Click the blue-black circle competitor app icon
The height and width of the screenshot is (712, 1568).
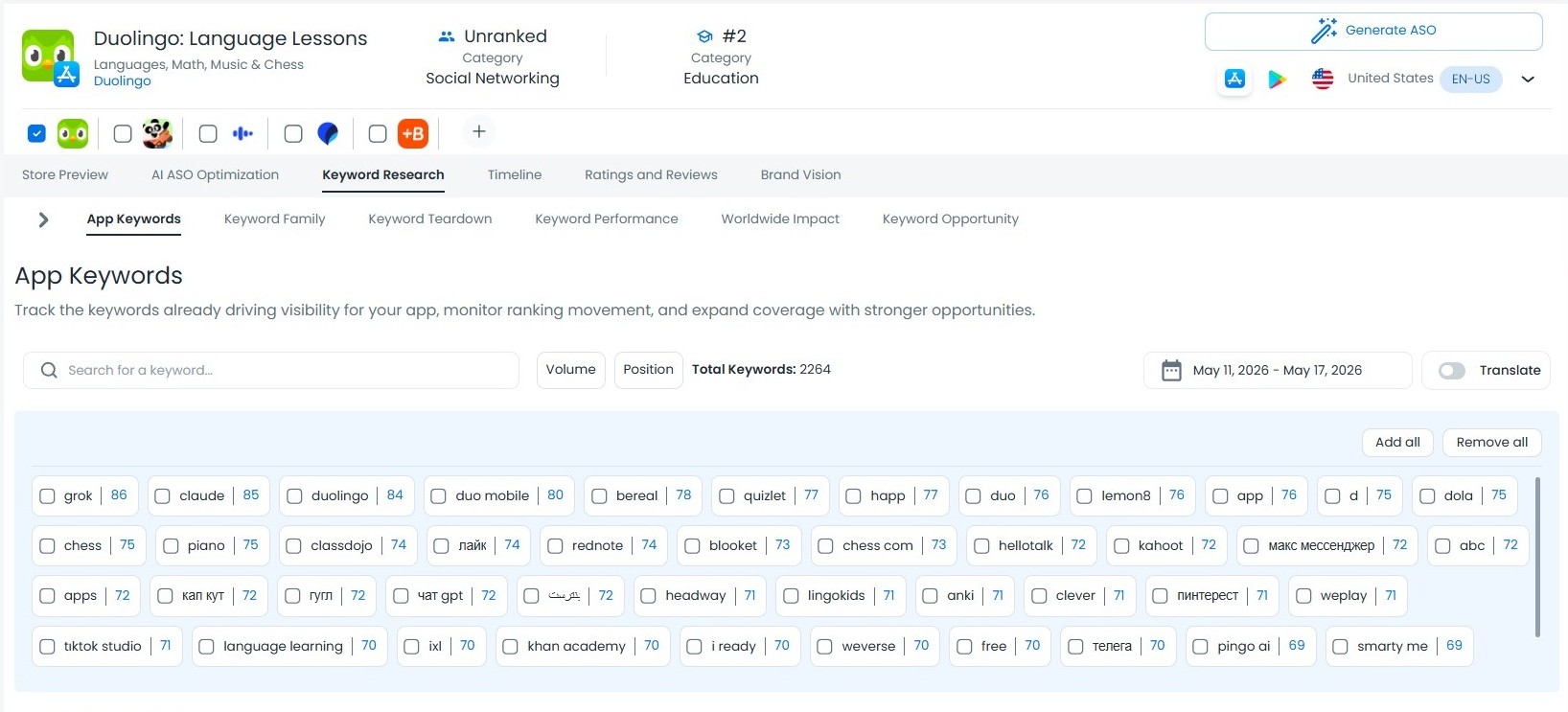click(x=328, y=133)
